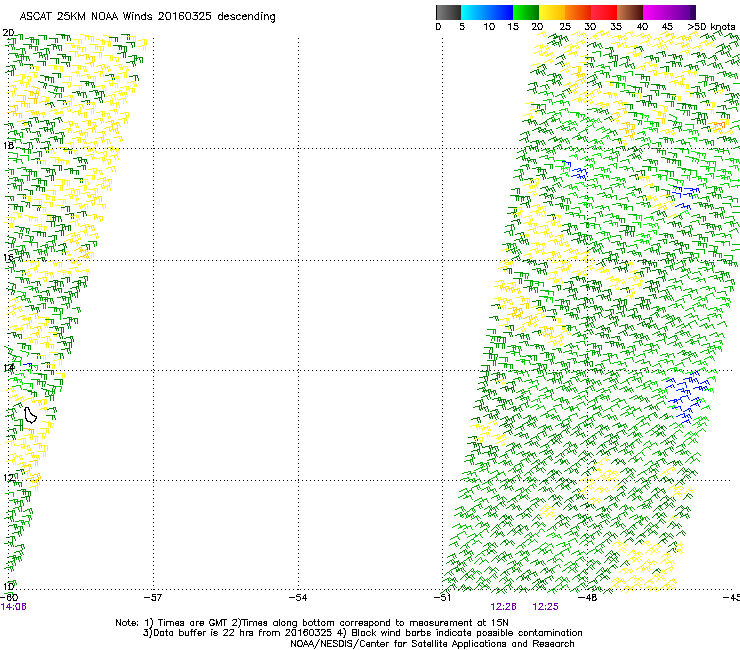Click the 'Data buffer is 22 hrs' note line
The image size is (740, 650).
362,633
